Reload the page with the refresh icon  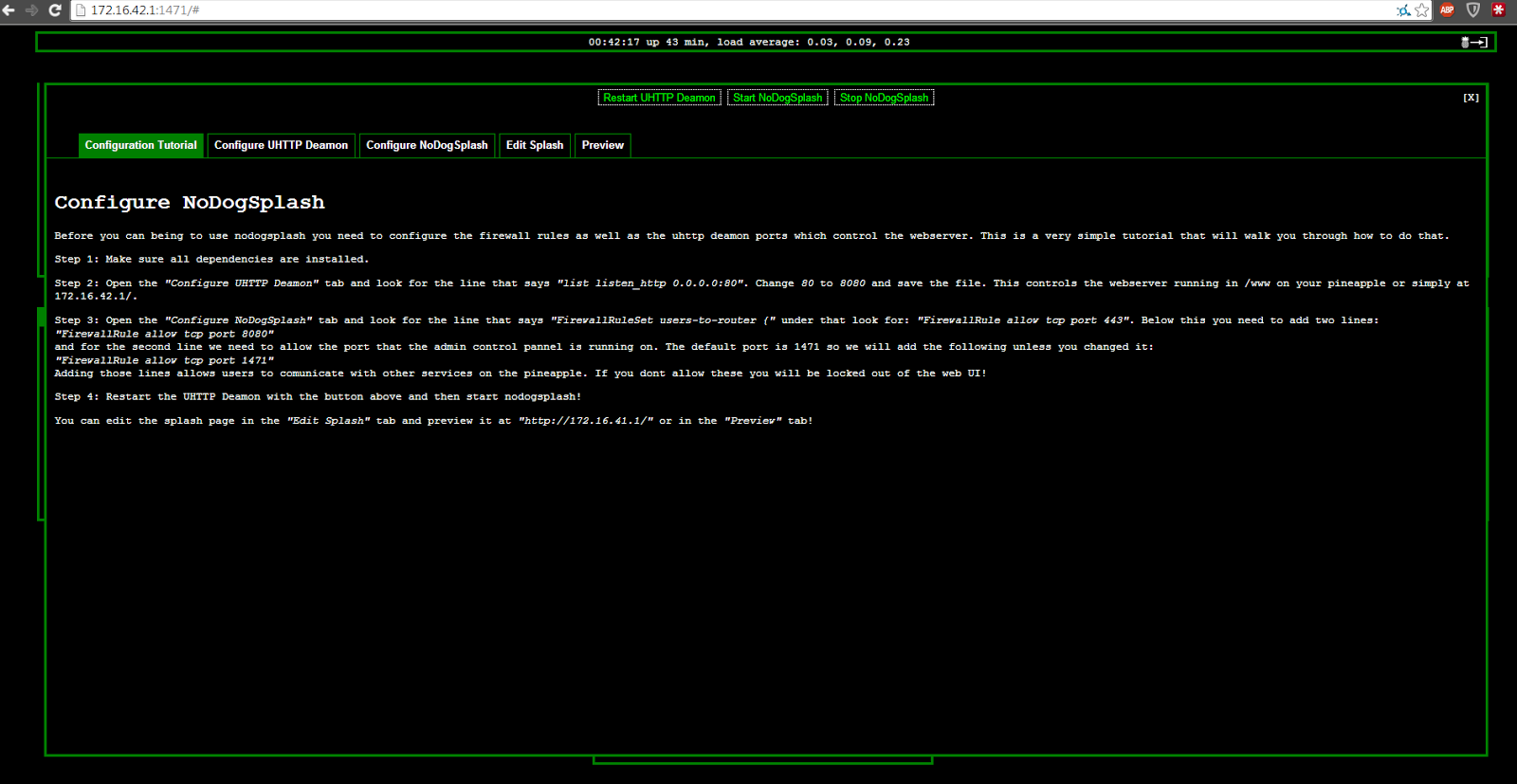point(55,10)
